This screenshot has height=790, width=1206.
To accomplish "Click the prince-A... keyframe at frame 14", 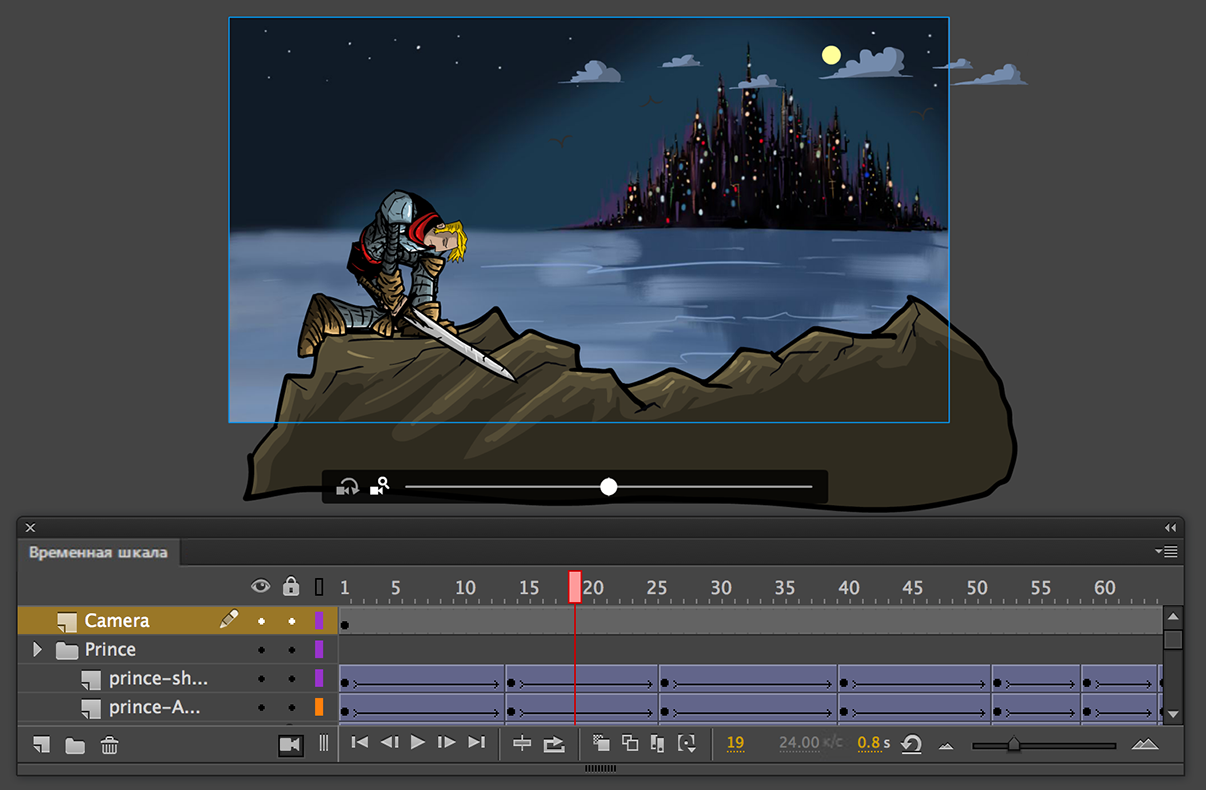I will [511, 712].
